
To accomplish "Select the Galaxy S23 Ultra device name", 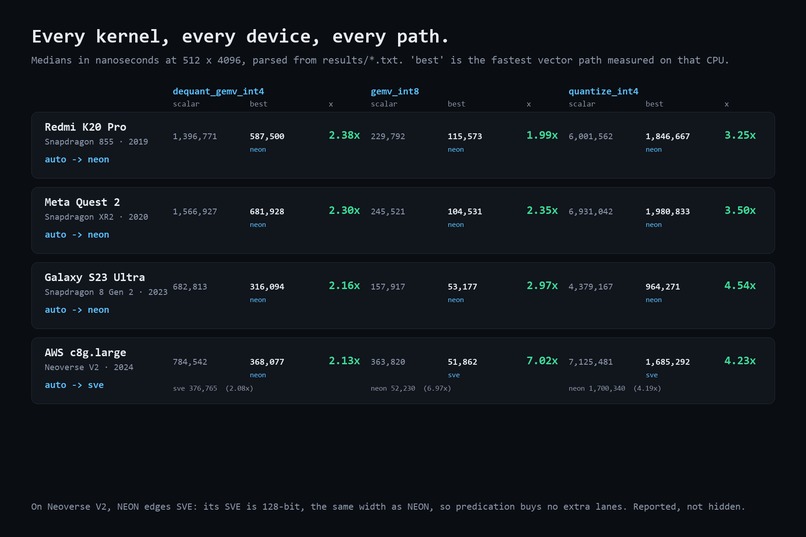I will (x=95, y=277).
